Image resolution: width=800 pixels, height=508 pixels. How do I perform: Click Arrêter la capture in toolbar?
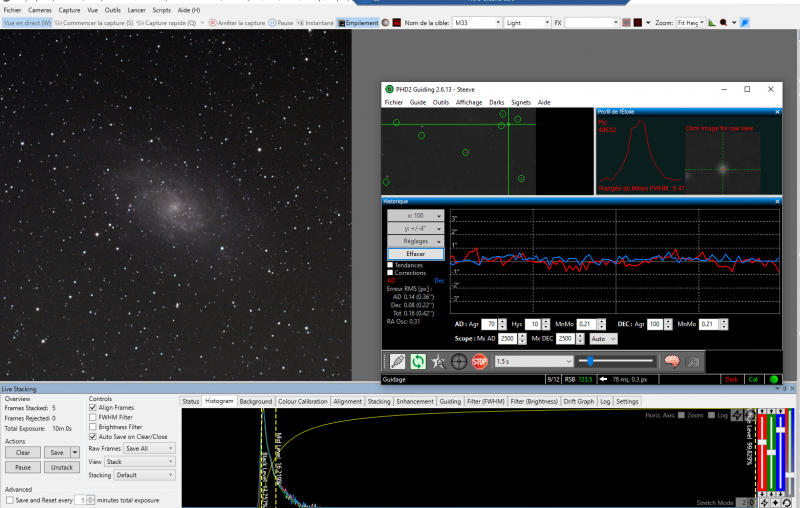coord(237,22)
